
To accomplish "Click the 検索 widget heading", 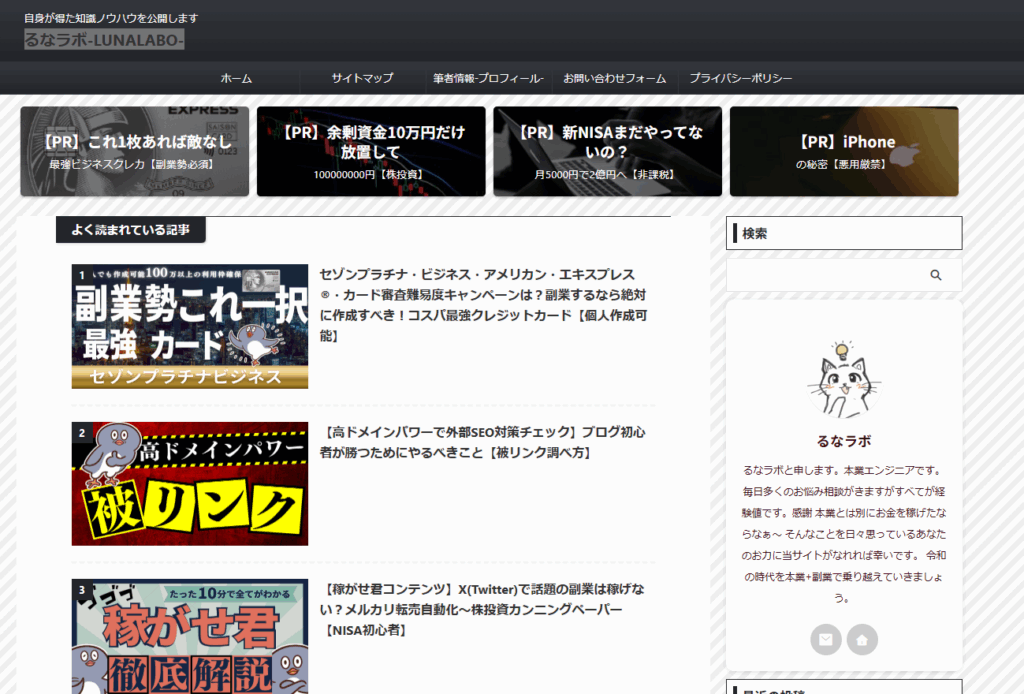I will (844, 233).
